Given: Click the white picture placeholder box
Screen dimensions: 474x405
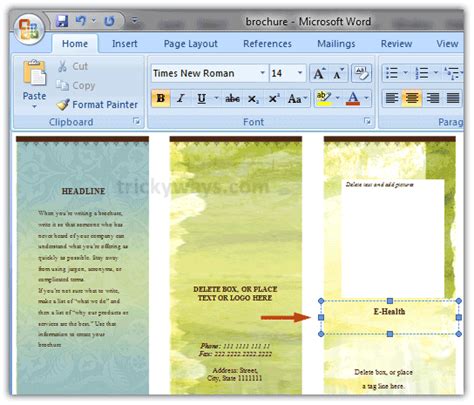Looking at the screenshot, I should [x=393, y=239].
